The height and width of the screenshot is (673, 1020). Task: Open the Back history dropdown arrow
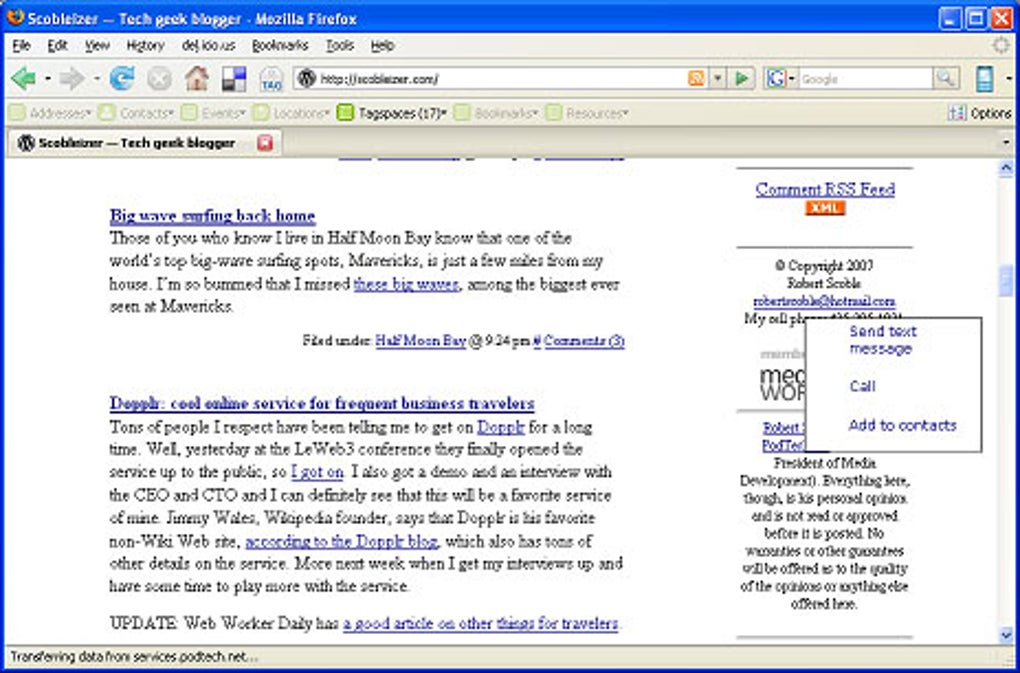click(x=47, y=79)
